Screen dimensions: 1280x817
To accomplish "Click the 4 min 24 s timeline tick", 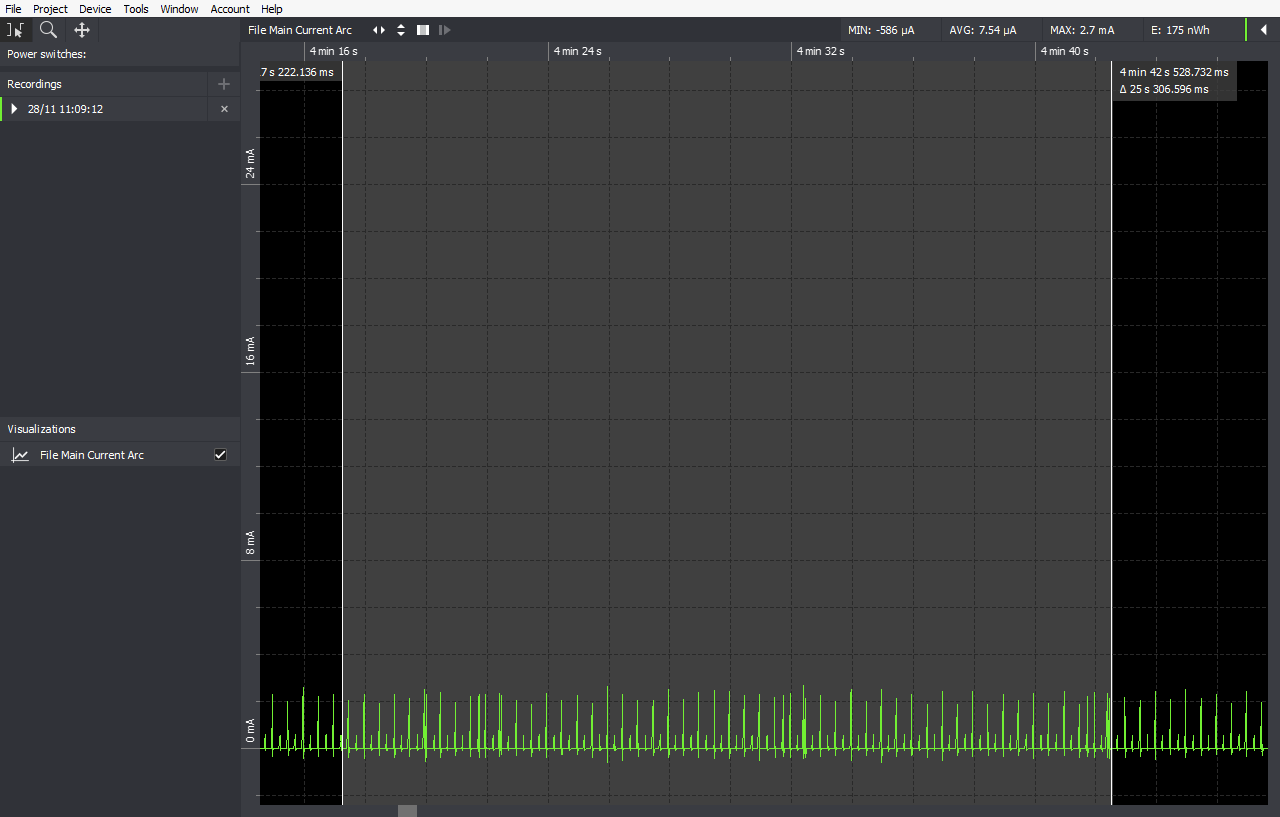I will (577, 51).
